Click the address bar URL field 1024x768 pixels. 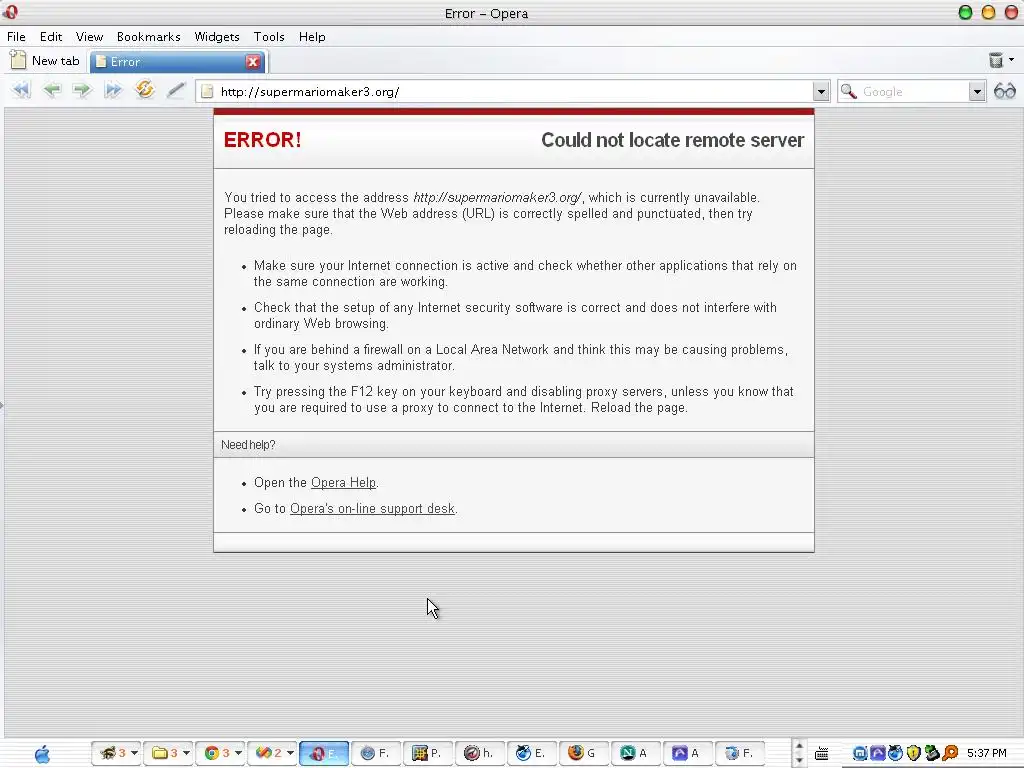[x=513, y=91]
